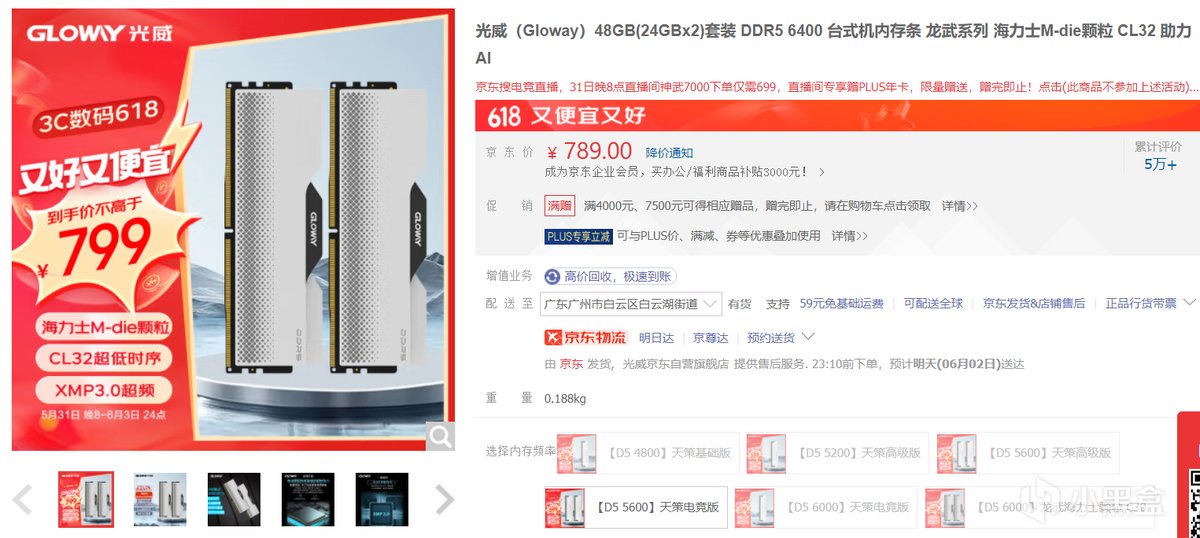Click the 京东物流 logistics logo

coord(586,337)
